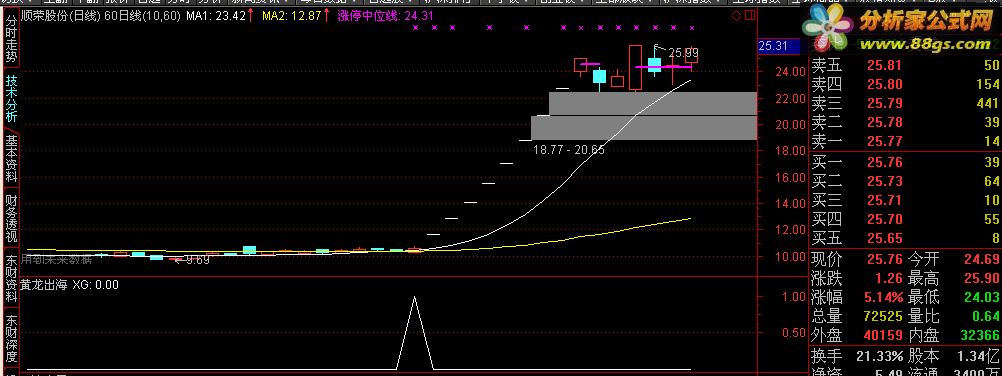Select the 买一 25.76 order book row
Viewport: 1002px width, 376px height.
pos(905,162)
